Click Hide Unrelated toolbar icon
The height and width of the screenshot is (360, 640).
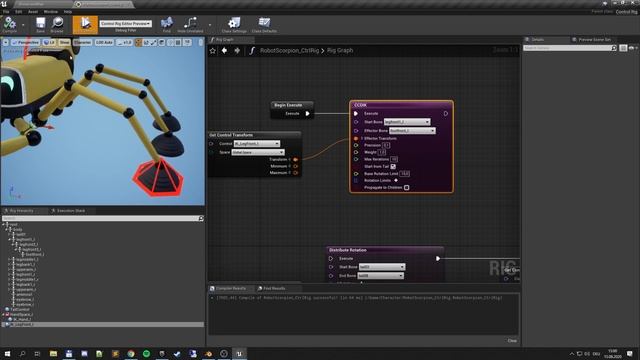click(x=190, y=24)
